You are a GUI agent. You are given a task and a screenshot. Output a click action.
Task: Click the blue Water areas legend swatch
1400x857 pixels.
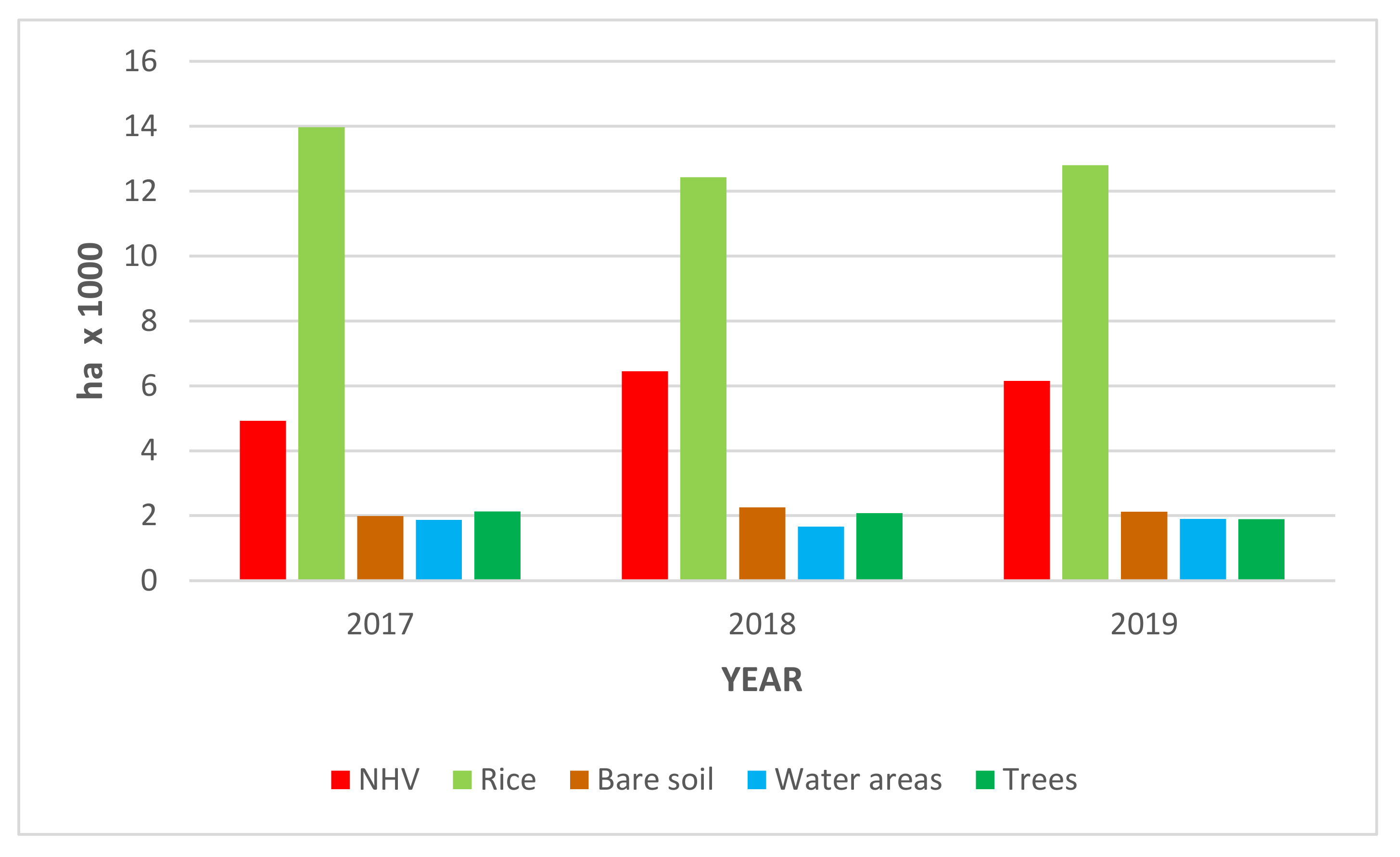pyautogui.click(x=757, y=780)
